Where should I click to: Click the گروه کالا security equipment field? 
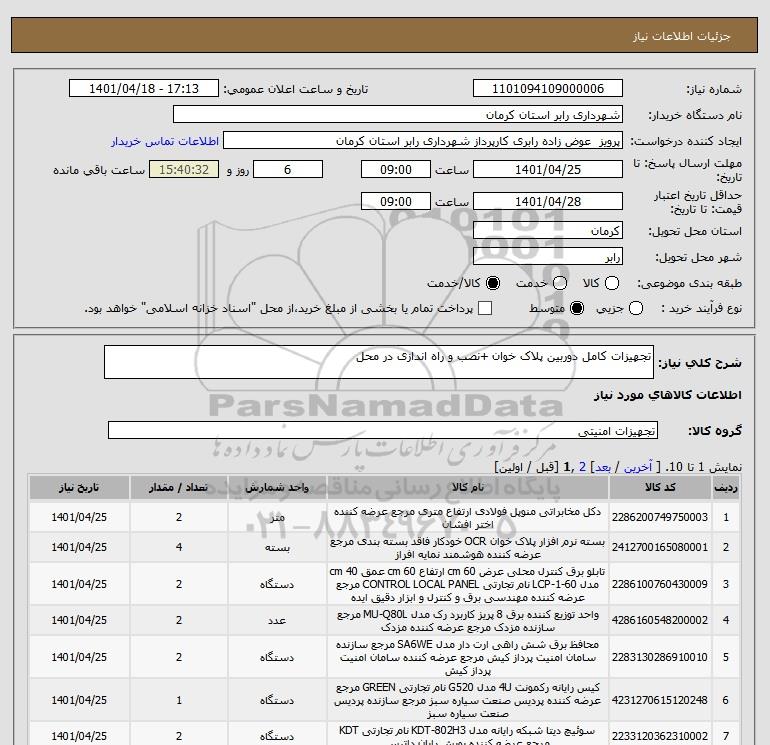383,430
